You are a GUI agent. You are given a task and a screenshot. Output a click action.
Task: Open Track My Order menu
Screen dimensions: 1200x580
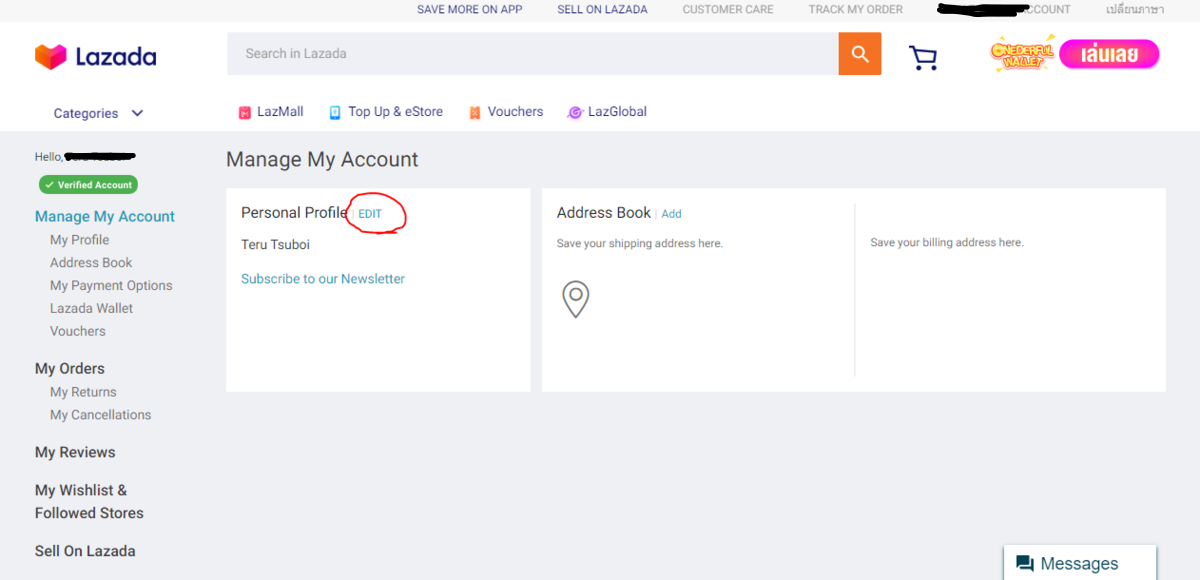click(856, 9)
